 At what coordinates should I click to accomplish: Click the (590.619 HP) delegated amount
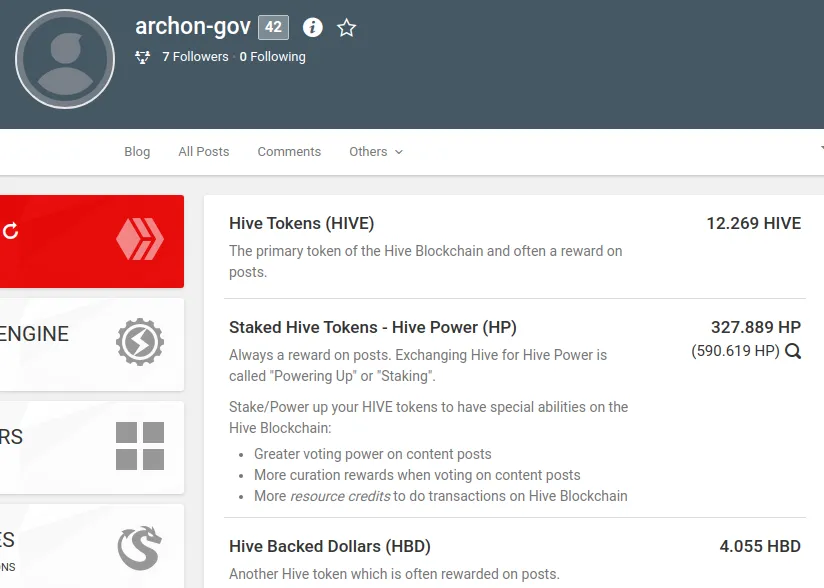tap(735, 351)
